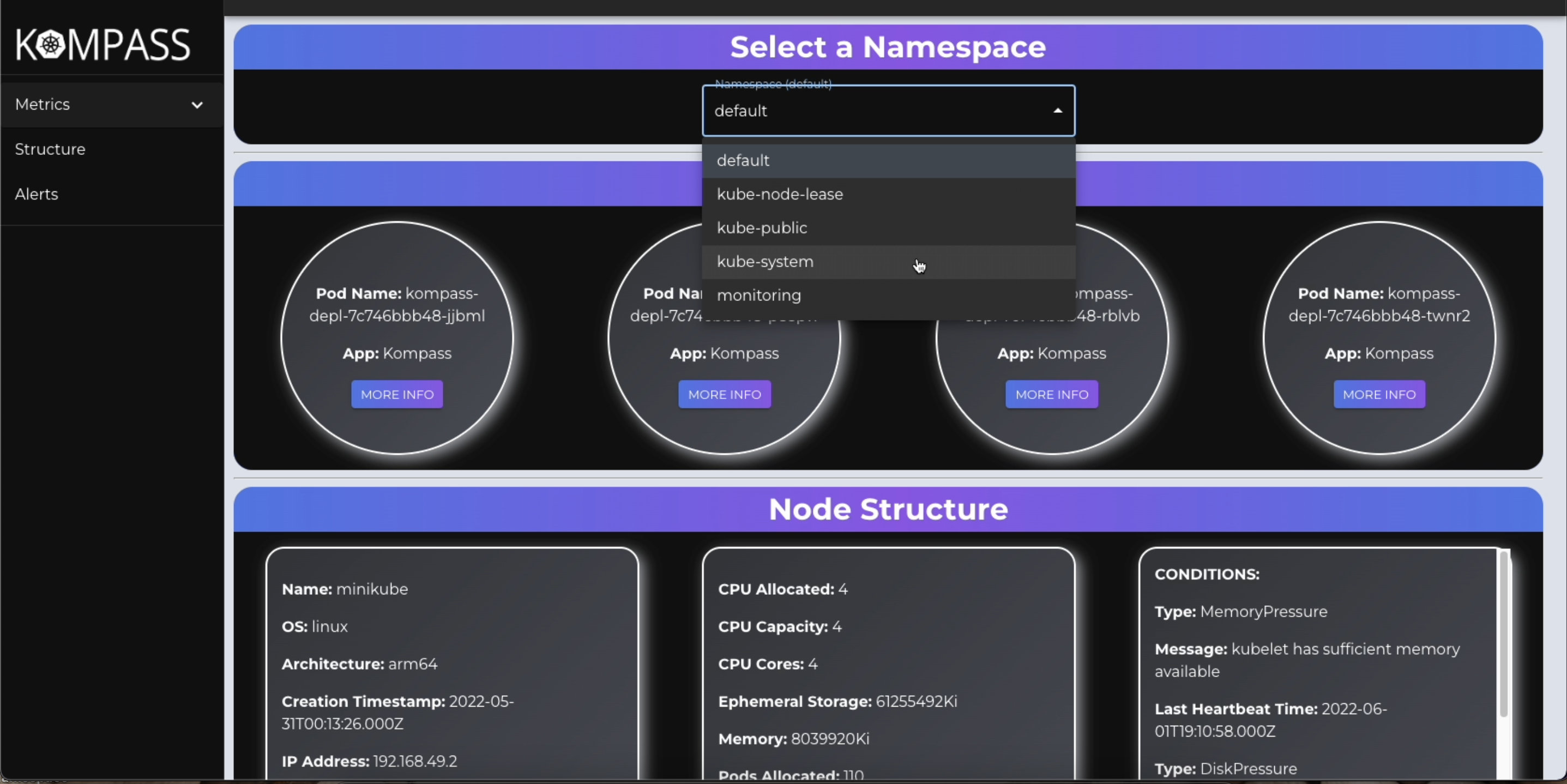The height and width of the screenshot is (784, 1567).
Task: Click MORE INFO for pod rblvb
Action: tap(1051, 394)
